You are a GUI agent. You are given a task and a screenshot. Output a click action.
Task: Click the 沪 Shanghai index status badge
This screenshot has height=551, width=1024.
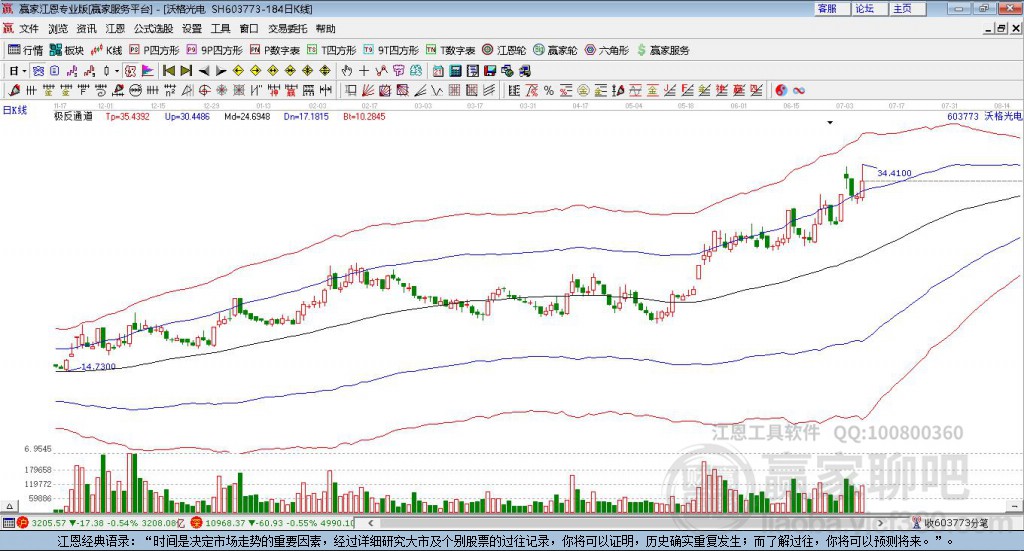[x=22, y=523]
